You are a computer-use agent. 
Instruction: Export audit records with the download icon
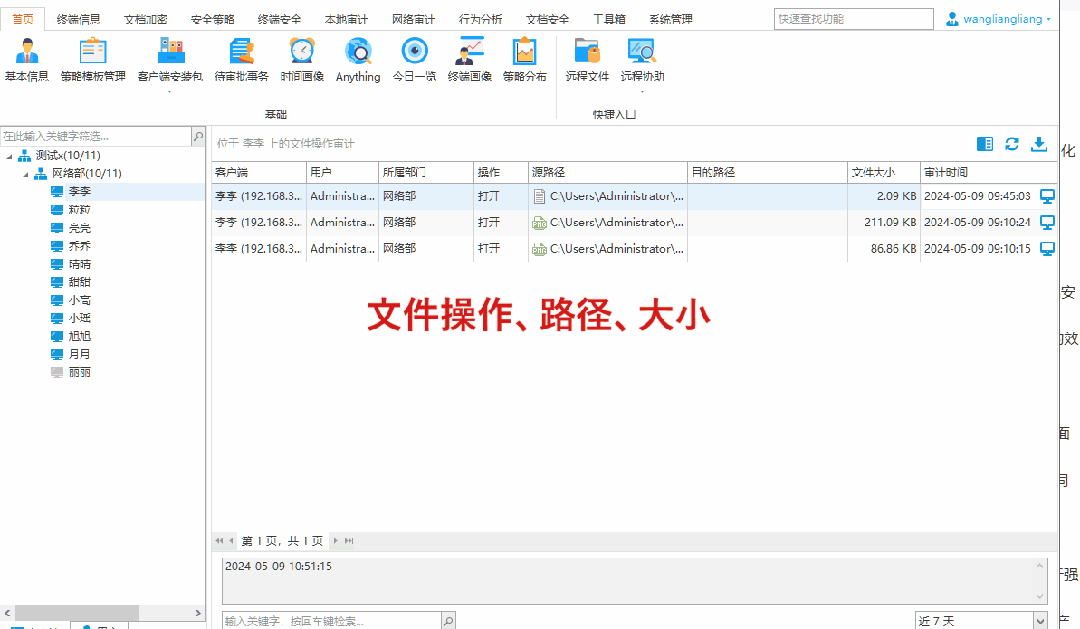pos(1039,143)
